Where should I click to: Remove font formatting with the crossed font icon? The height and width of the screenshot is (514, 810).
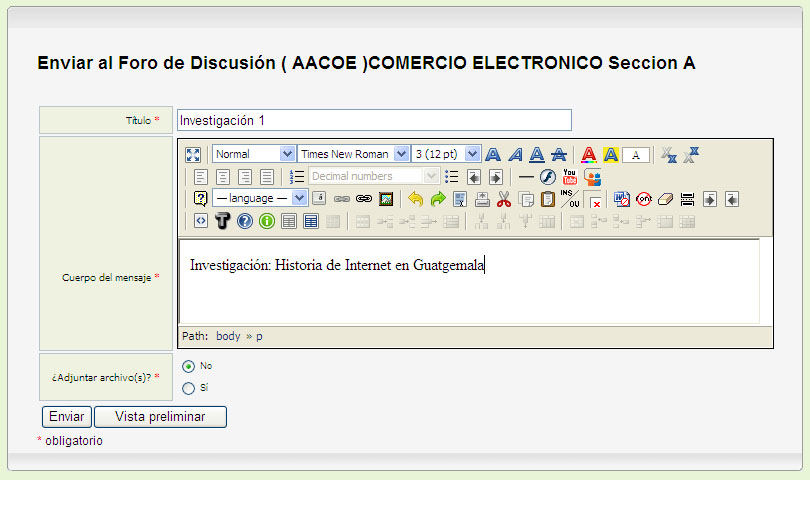coord(644,199)
